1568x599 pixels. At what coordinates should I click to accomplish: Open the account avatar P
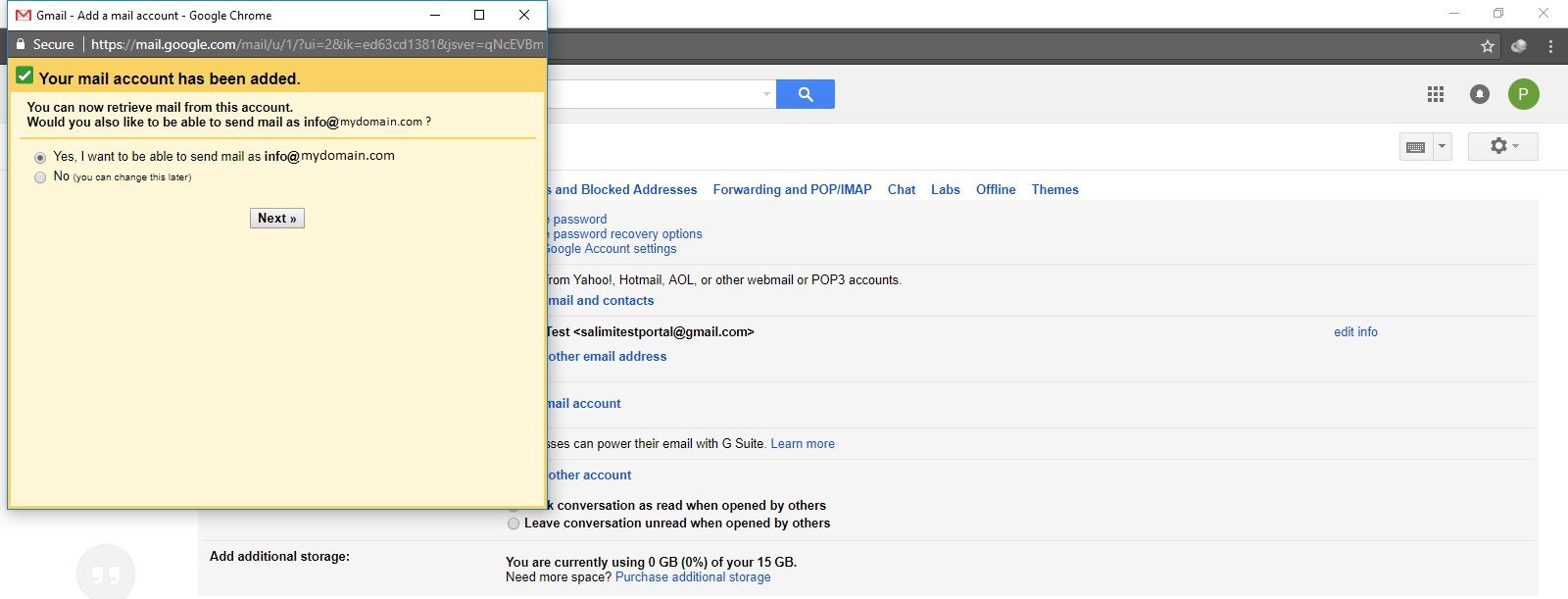1523,94
